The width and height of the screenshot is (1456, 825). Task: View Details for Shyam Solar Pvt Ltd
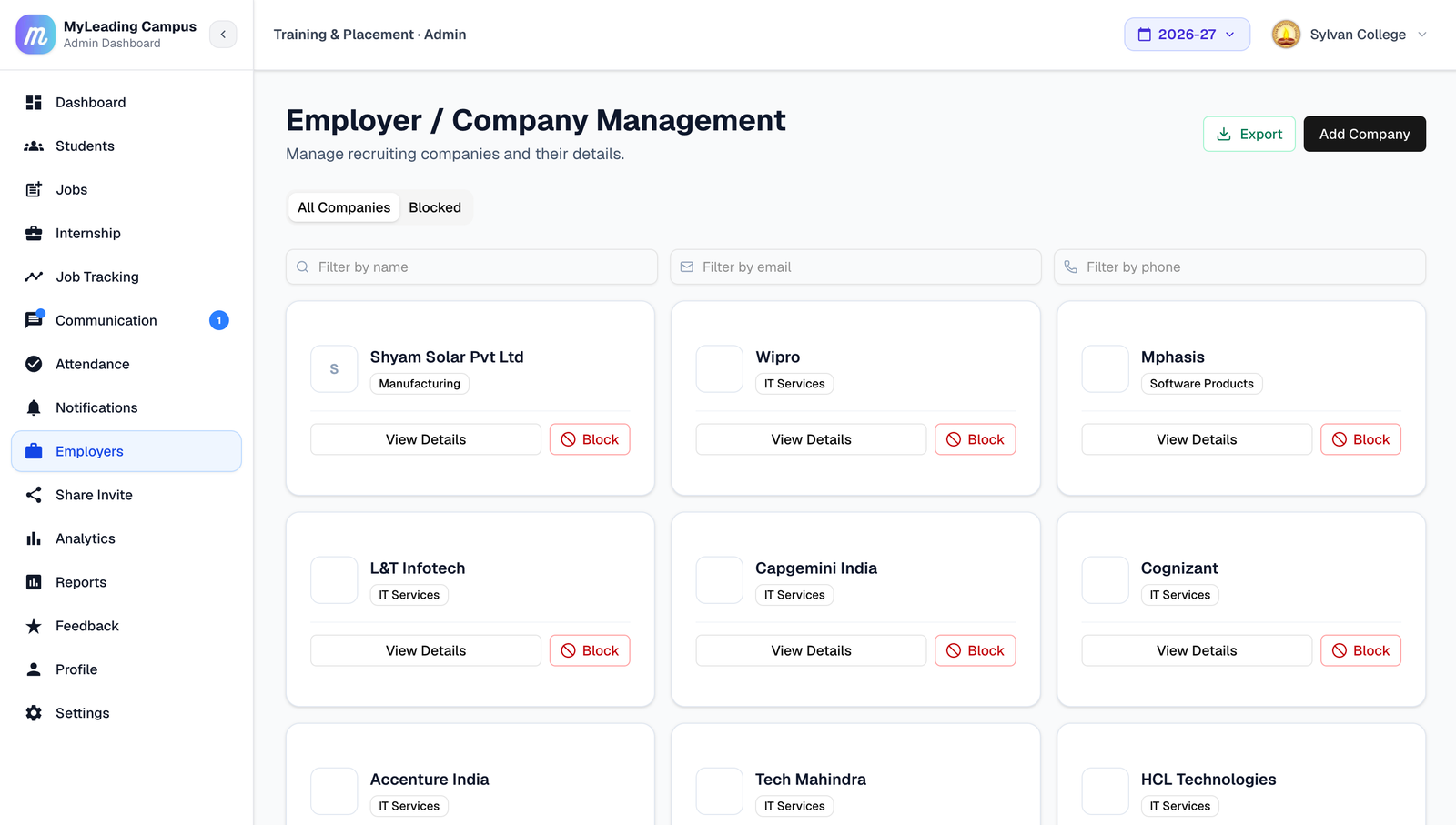tap(426, 439)
